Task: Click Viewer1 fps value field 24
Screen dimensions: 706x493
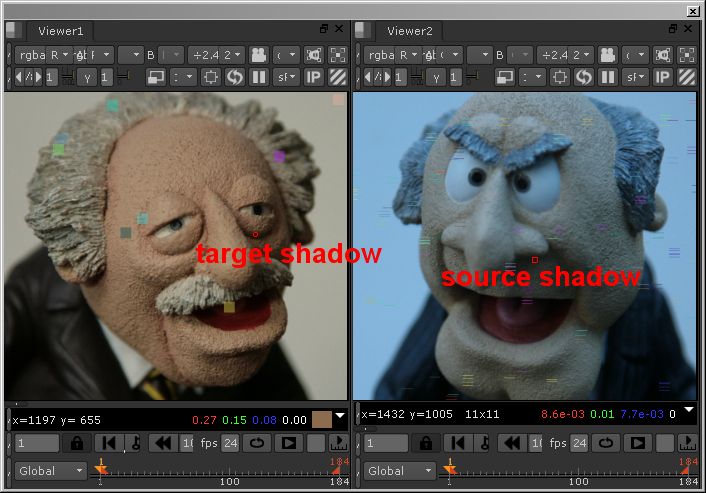Action: (x=231, y=443)
